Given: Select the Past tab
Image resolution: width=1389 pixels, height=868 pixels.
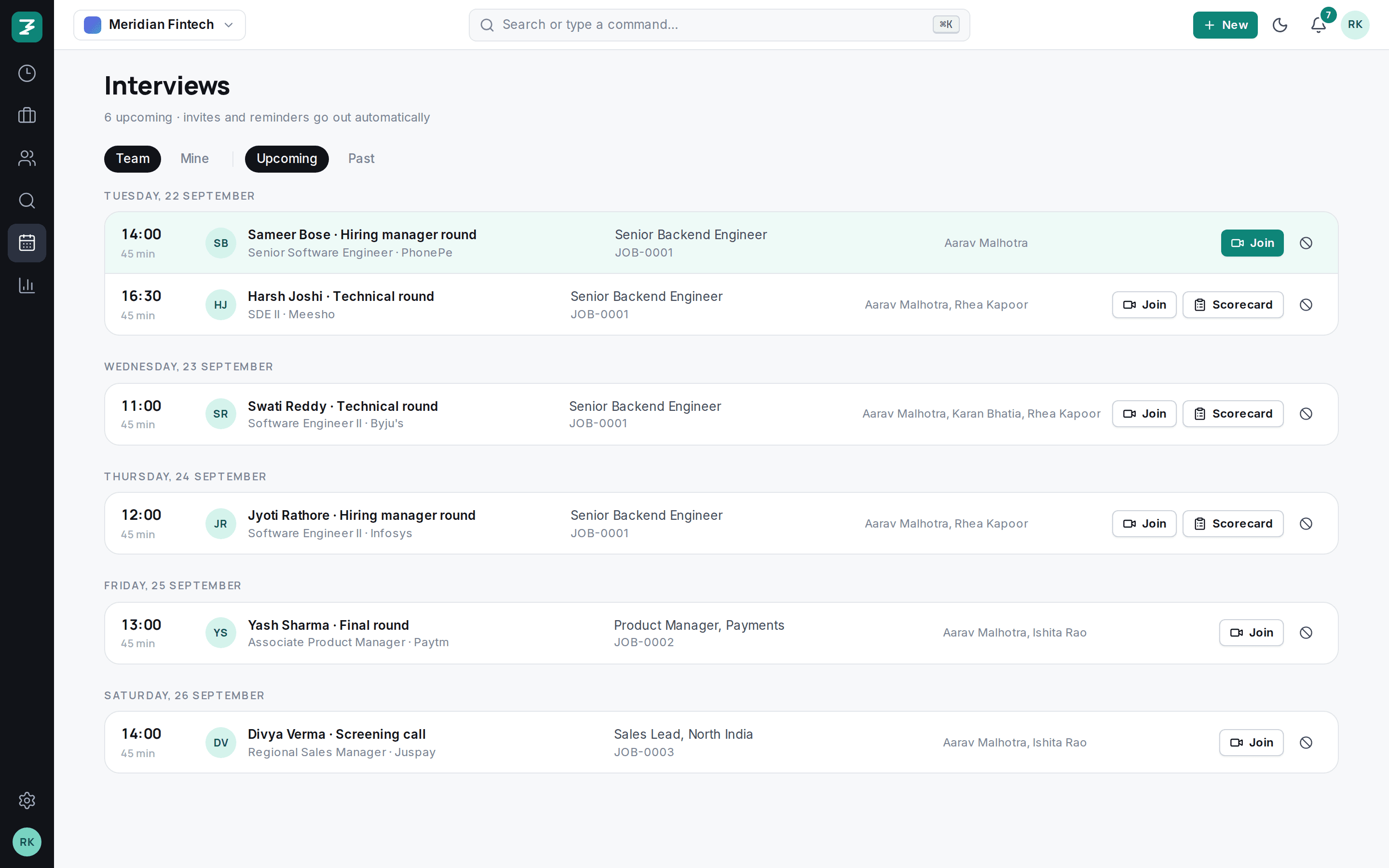Looking at the screenshot, I should pos(361,159).
